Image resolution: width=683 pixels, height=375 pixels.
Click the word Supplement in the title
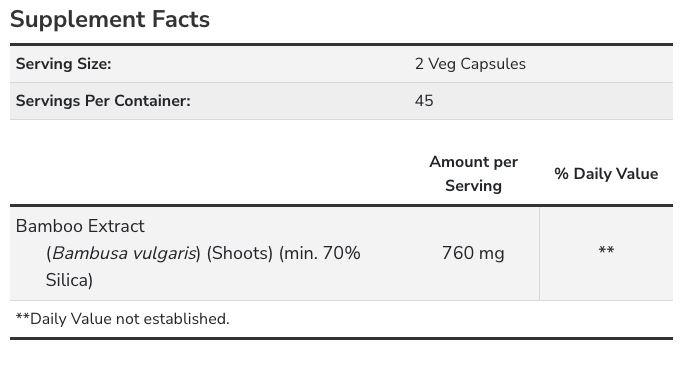pos(78,20)
